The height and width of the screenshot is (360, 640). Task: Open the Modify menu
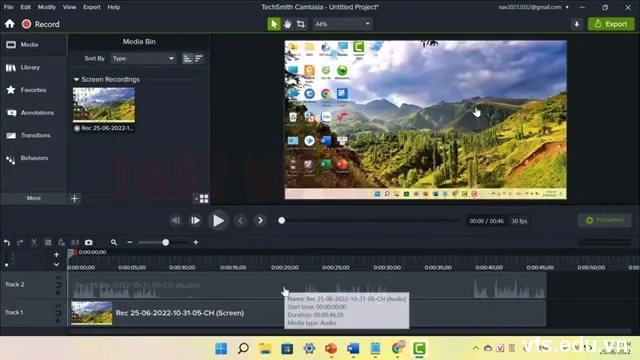[47, 7]
